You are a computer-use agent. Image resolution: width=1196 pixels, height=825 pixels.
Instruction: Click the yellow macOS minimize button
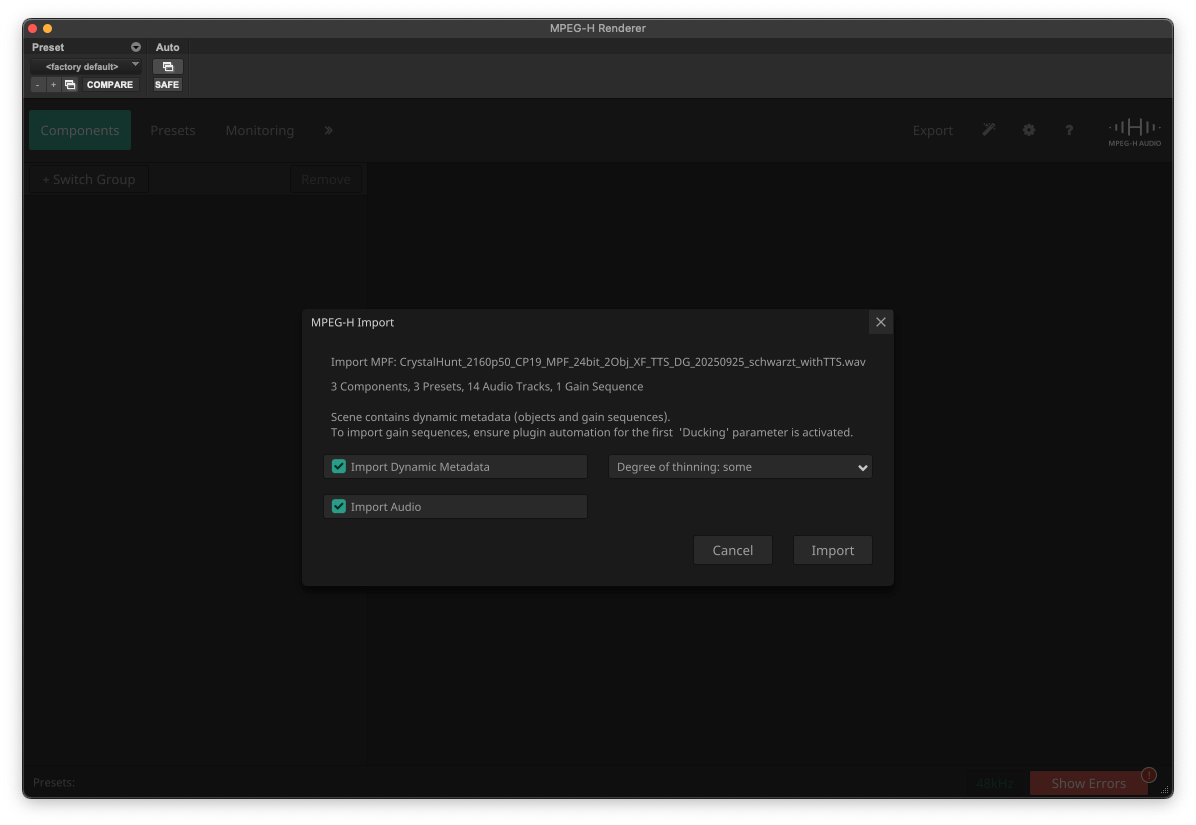(x=47, y=28)
